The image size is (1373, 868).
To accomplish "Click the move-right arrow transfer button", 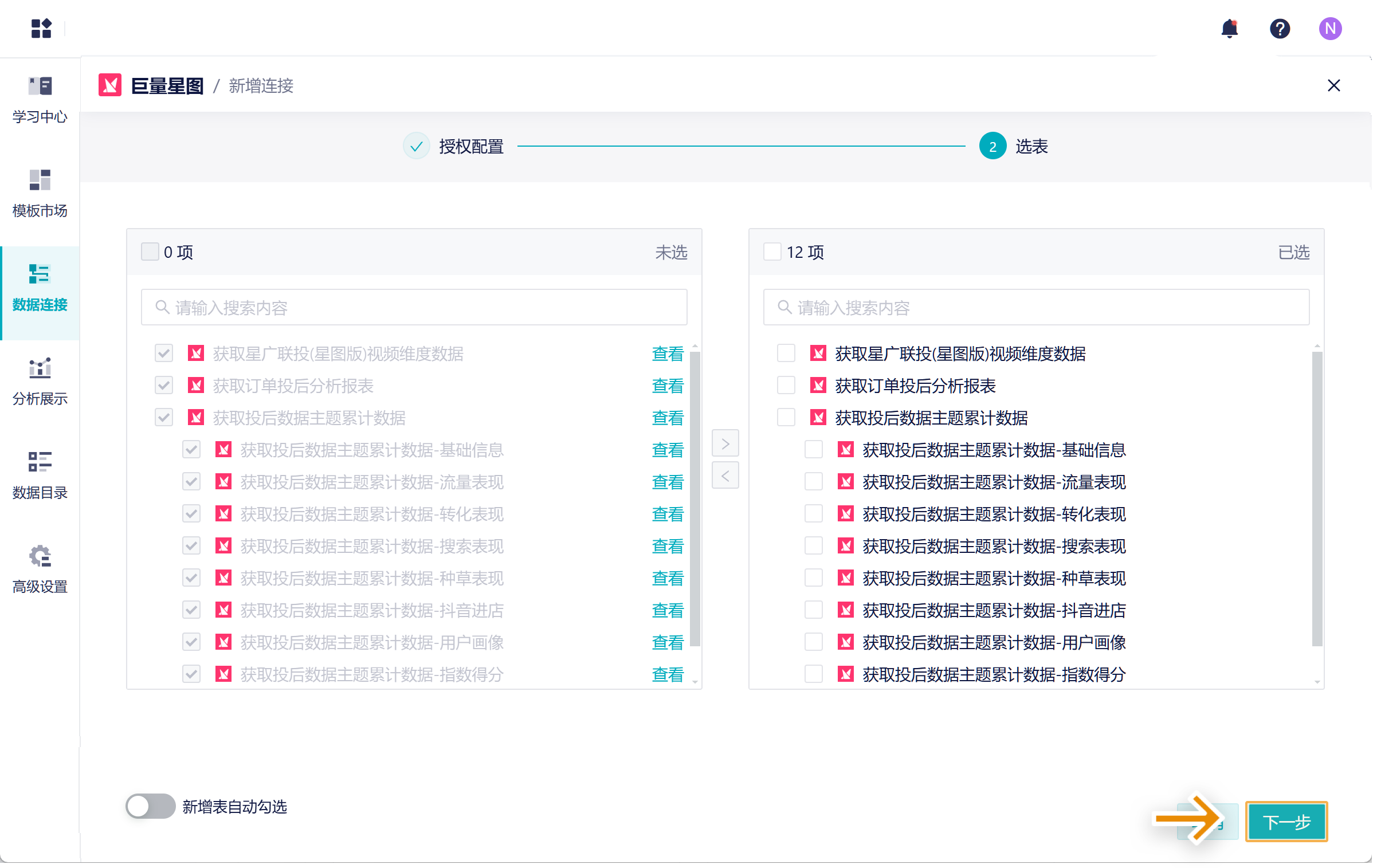I will pos(725,443).
